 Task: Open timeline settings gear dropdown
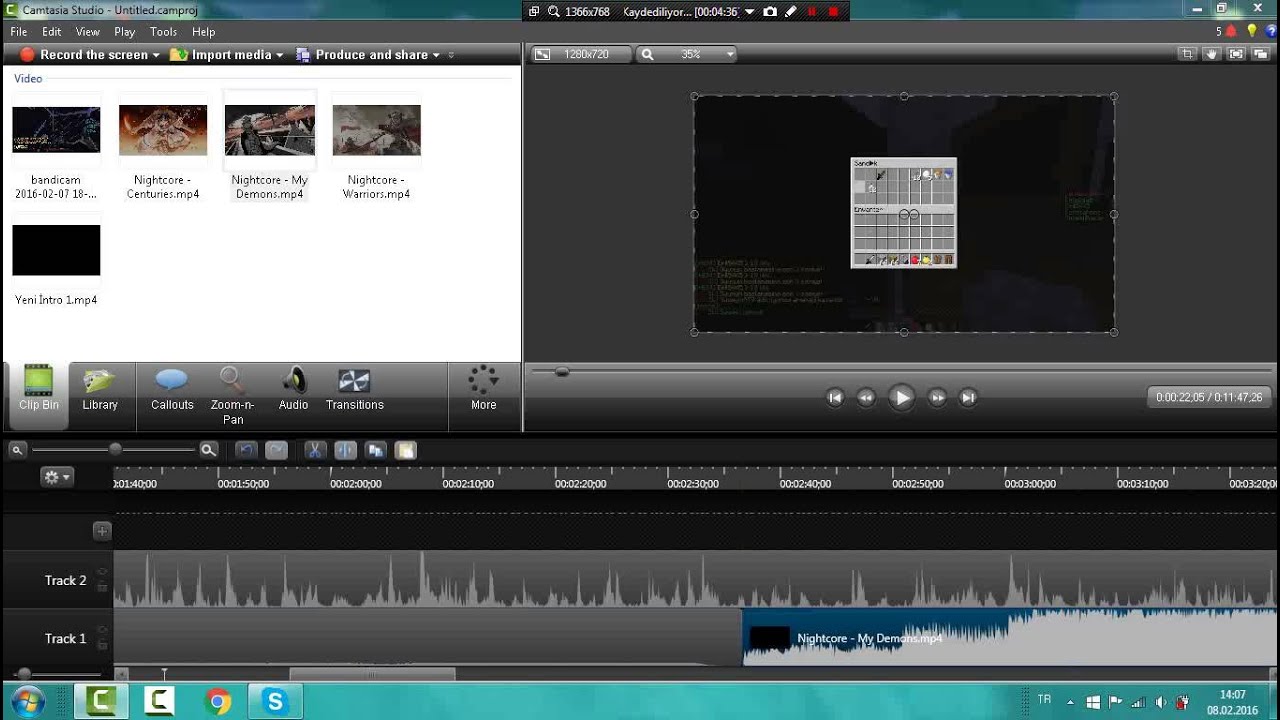(57, 477)
